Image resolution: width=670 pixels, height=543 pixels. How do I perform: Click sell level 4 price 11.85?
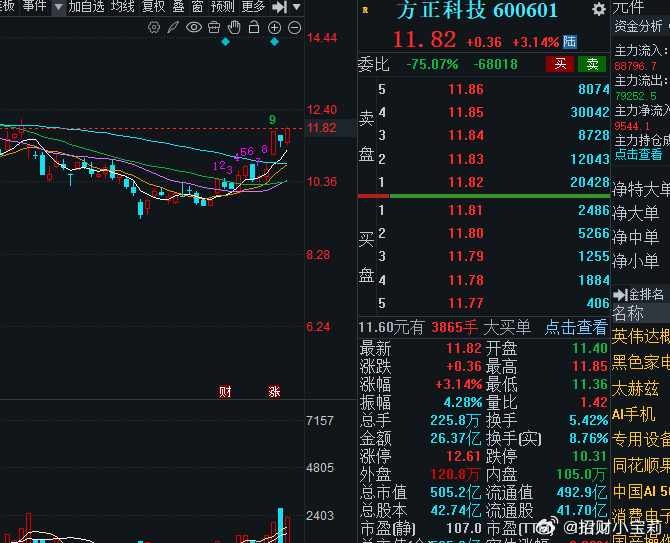pyautogui.click(x=466, y=112)
